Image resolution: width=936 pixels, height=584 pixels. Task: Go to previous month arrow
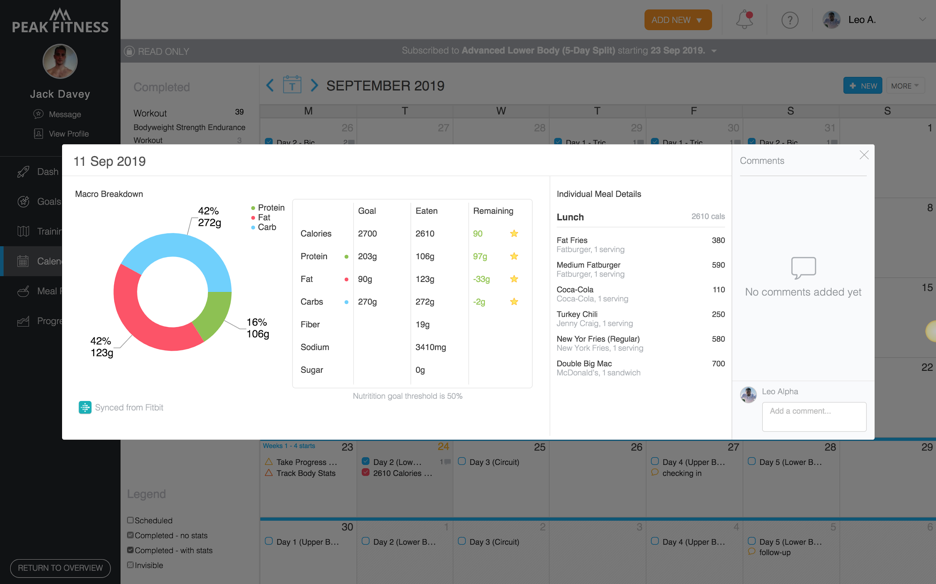[x=270, y=85]
